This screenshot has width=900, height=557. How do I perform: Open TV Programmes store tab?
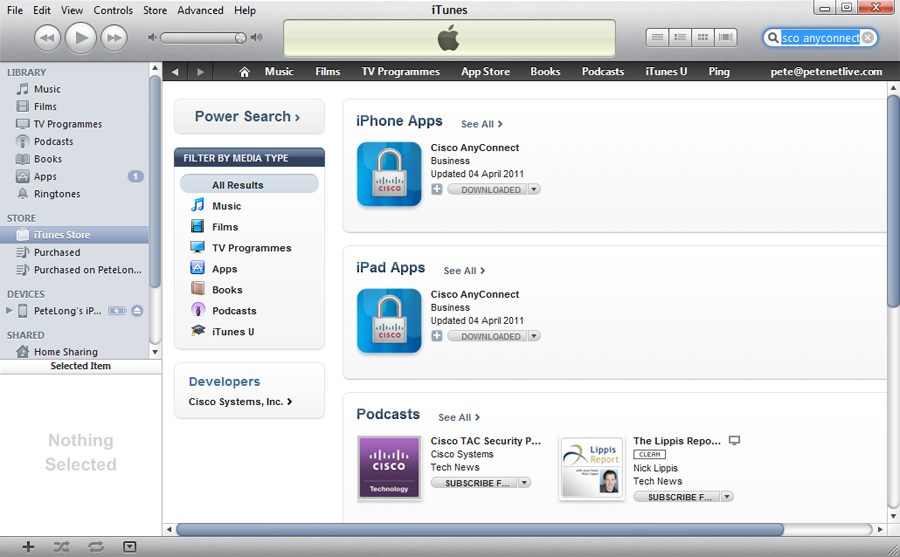401,72
